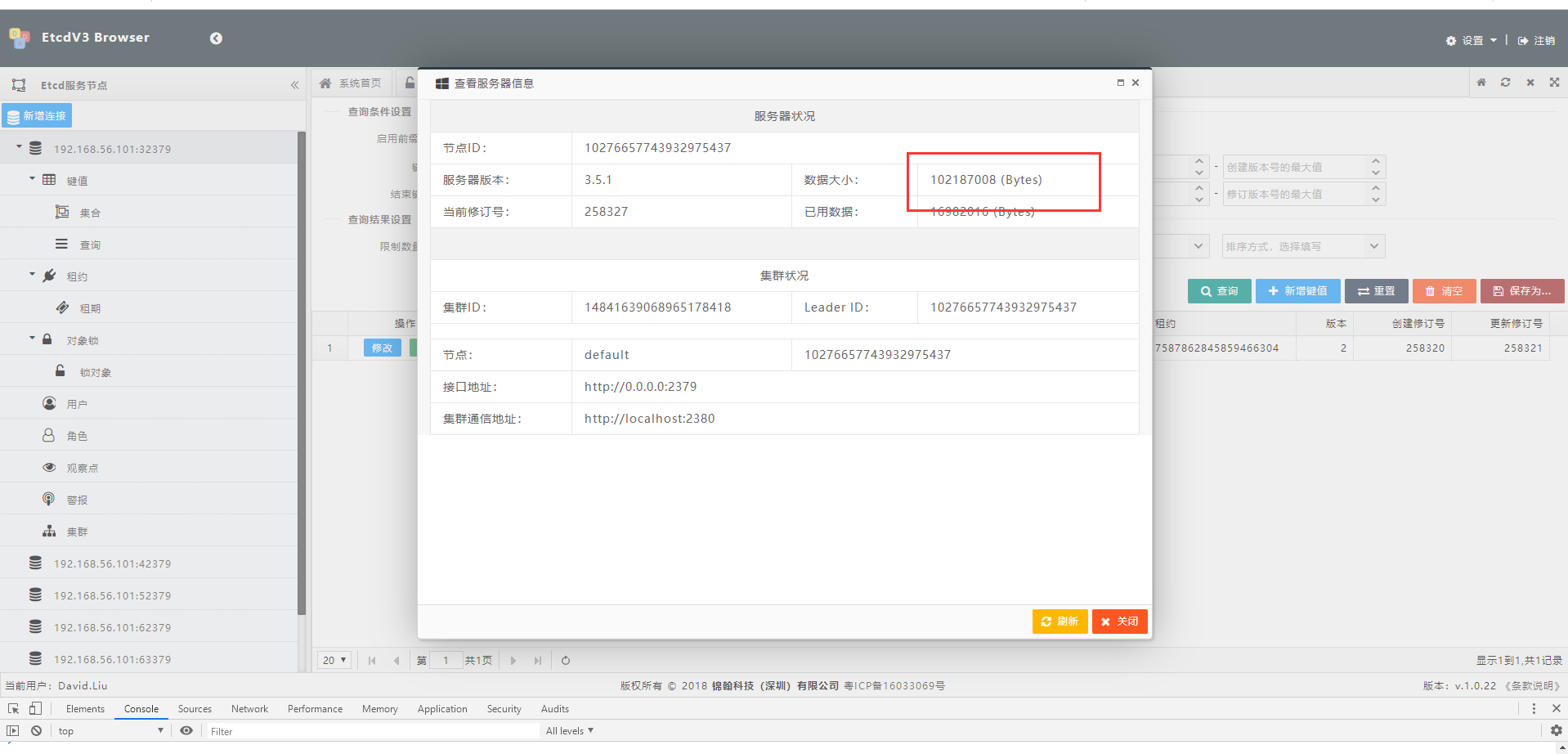The height and width of the screenshot is (754, 1568).
Task: Click the 修订版本号的最大值 input field
Action: tap(1297, 194)
